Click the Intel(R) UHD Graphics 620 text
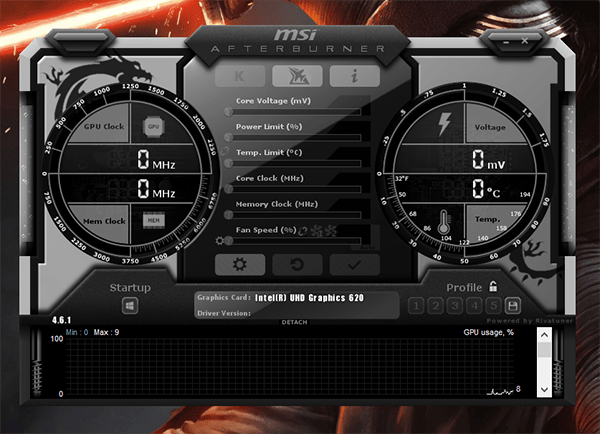 coord(309,298)
